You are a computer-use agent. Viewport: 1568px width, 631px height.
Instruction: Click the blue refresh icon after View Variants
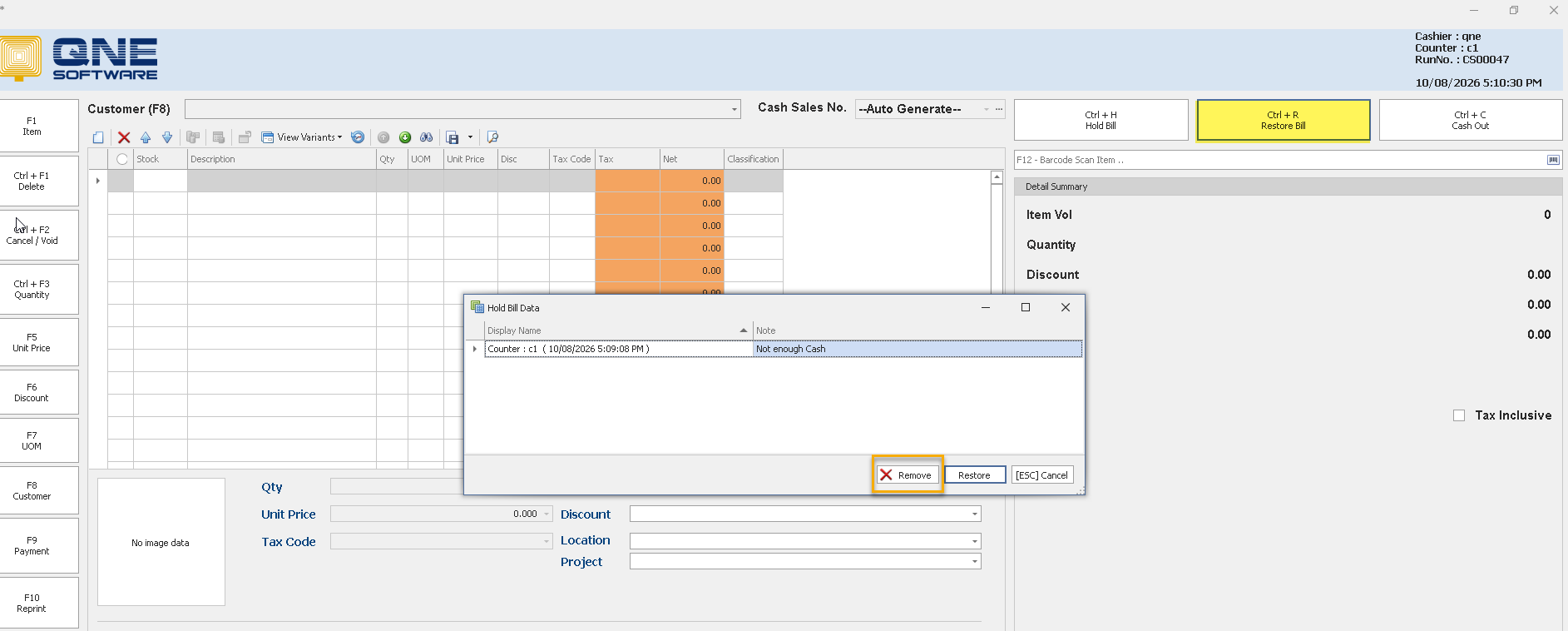(358, 137)
